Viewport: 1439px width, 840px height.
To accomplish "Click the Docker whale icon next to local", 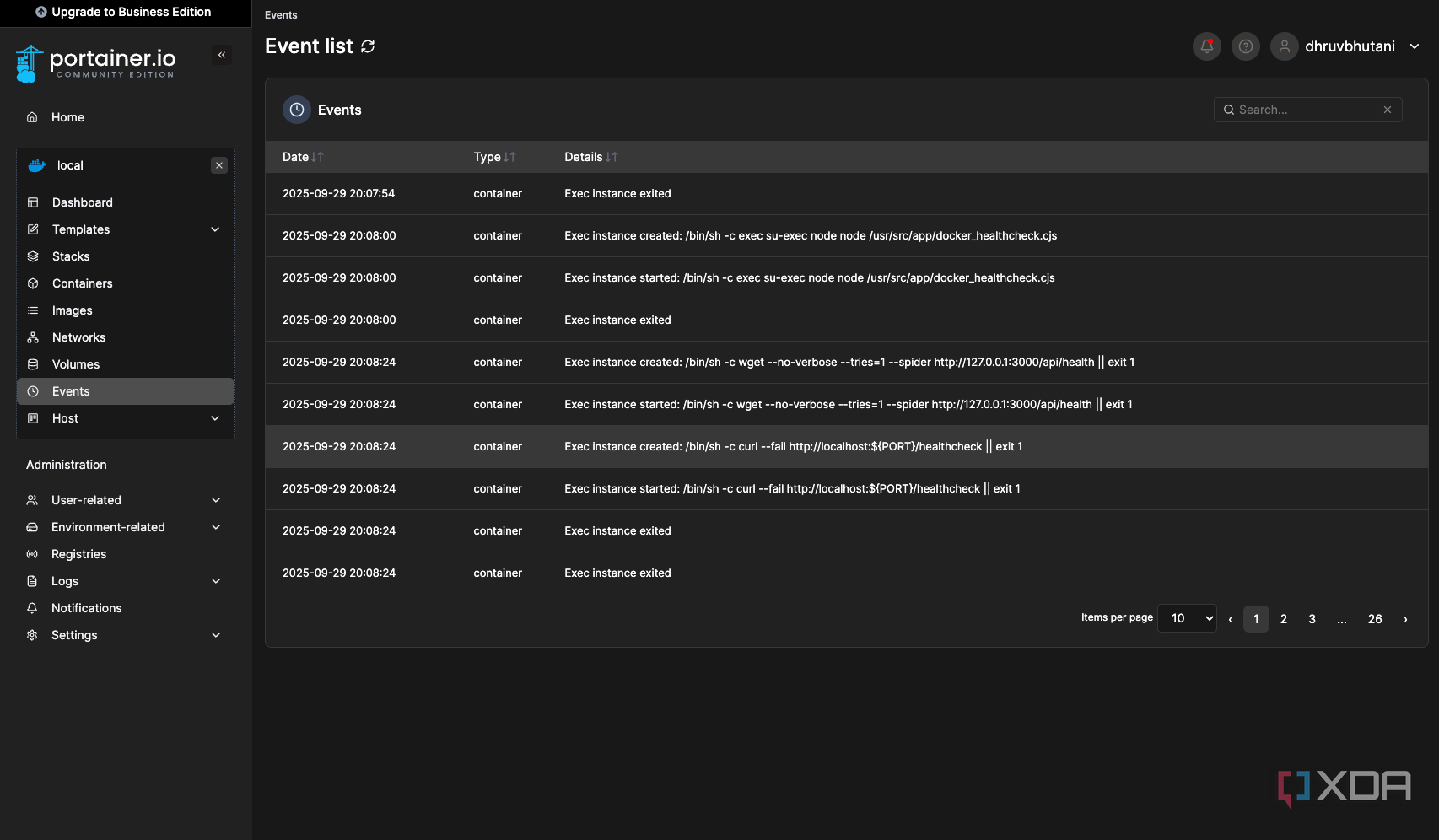I will (36, 165).
